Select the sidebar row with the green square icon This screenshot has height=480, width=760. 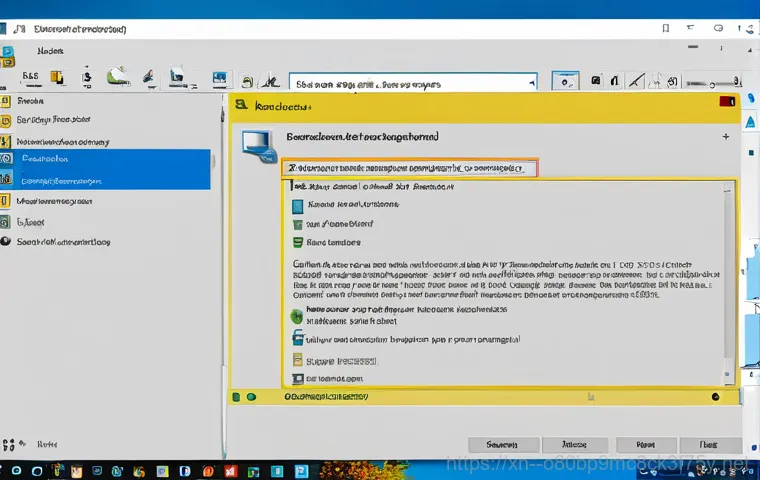[107, 222]
